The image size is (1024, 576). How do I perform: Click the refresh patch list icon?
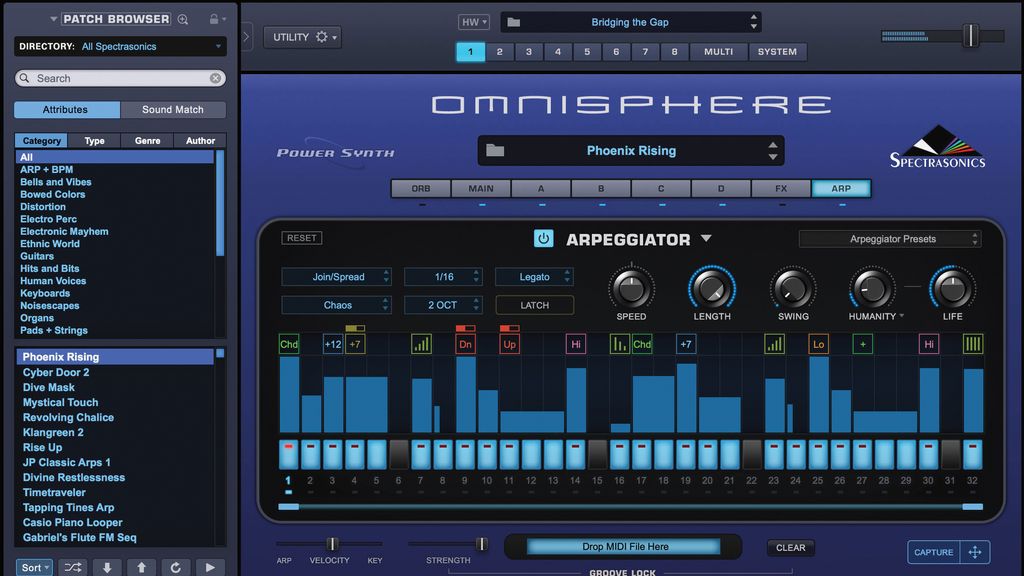(x=176, y=567)
